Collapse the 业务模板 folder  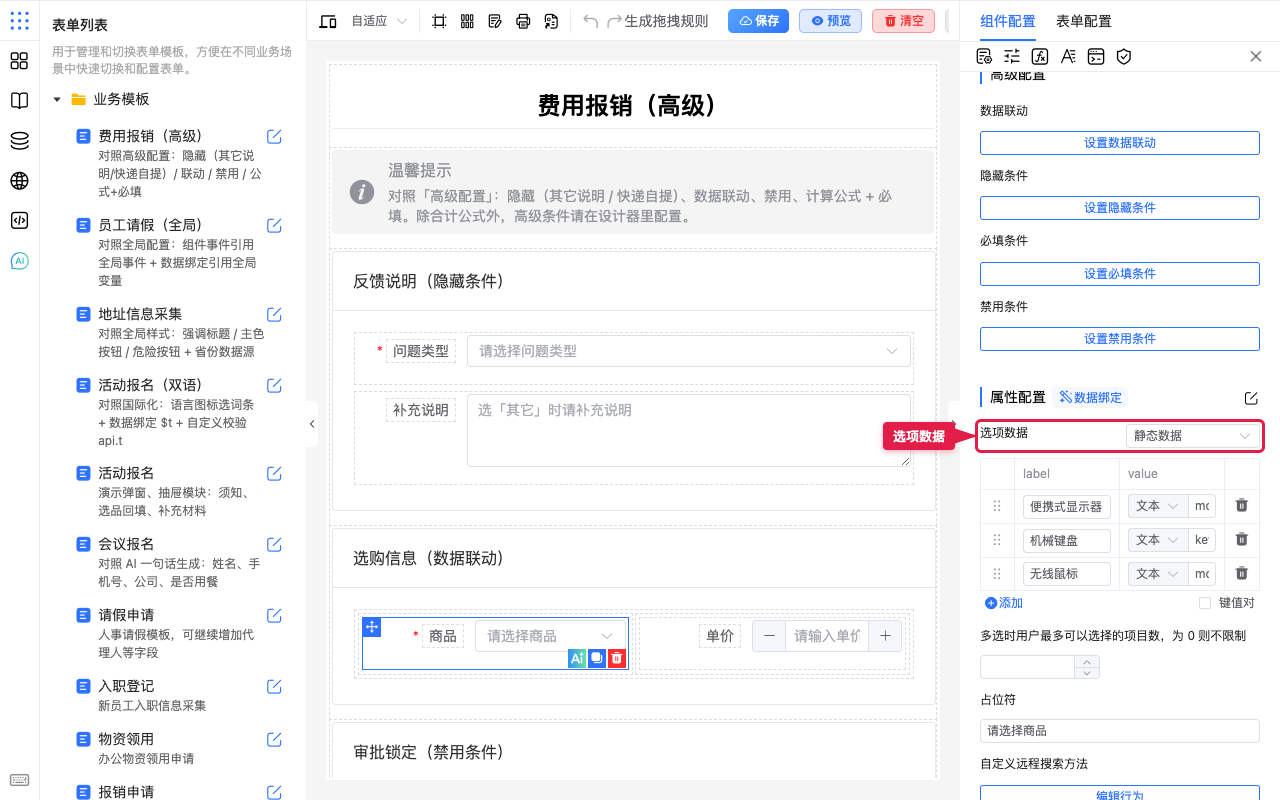coord(57,99)
